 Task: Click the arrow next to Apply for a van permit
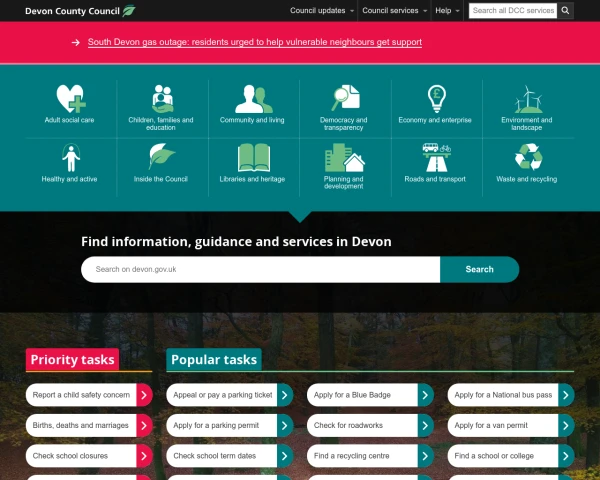tap(566, 425)
